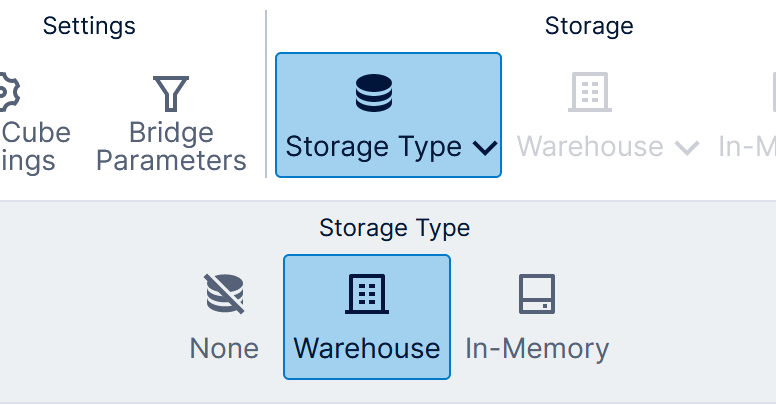The image size is (776, 405).
Task: Click the cut-off In-Memory ribbon label
Action: [747, 147]
